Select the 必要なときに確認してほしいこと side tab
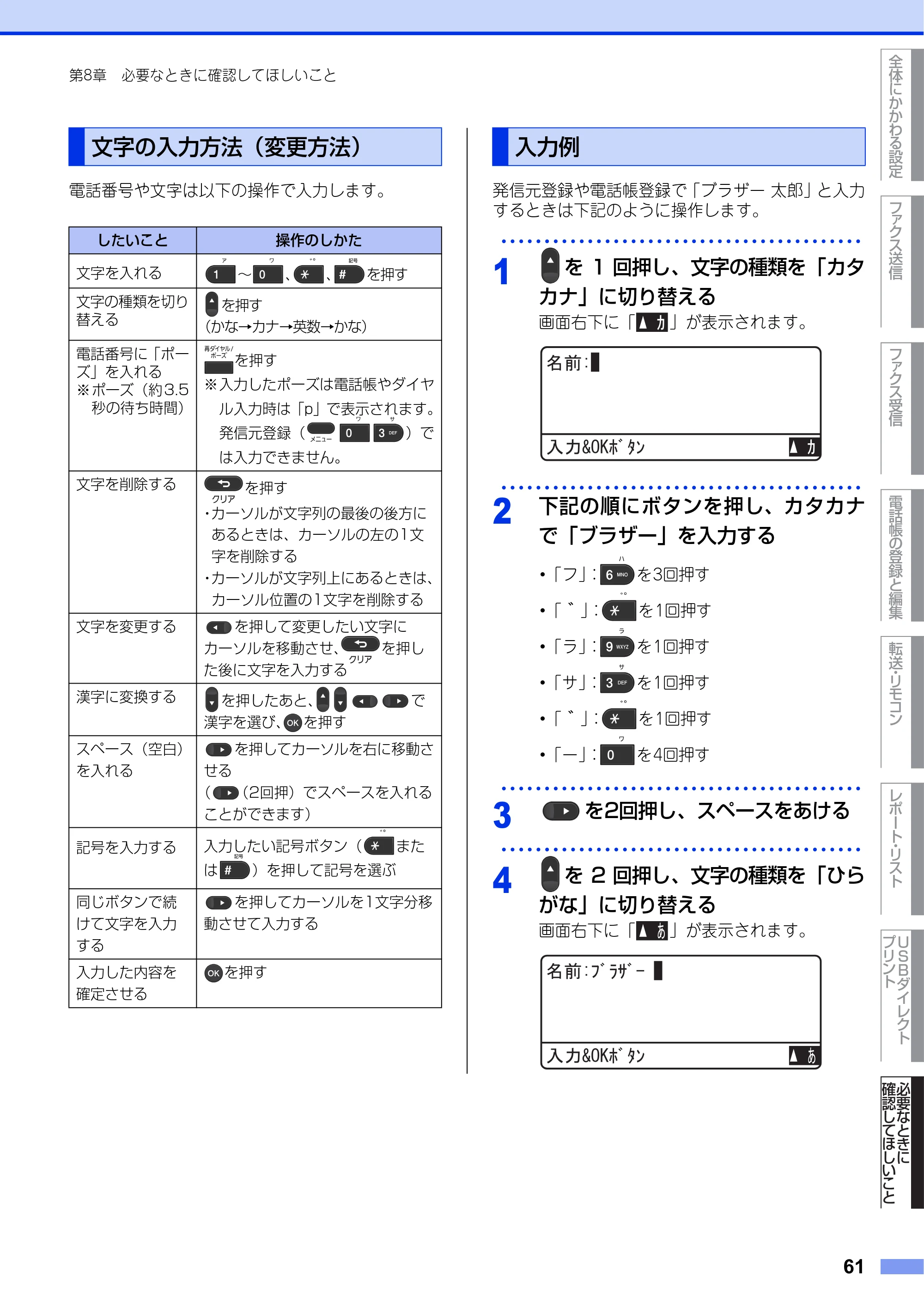The height and width of the screenshot is (1308, 924). (x=902, y=1142)
